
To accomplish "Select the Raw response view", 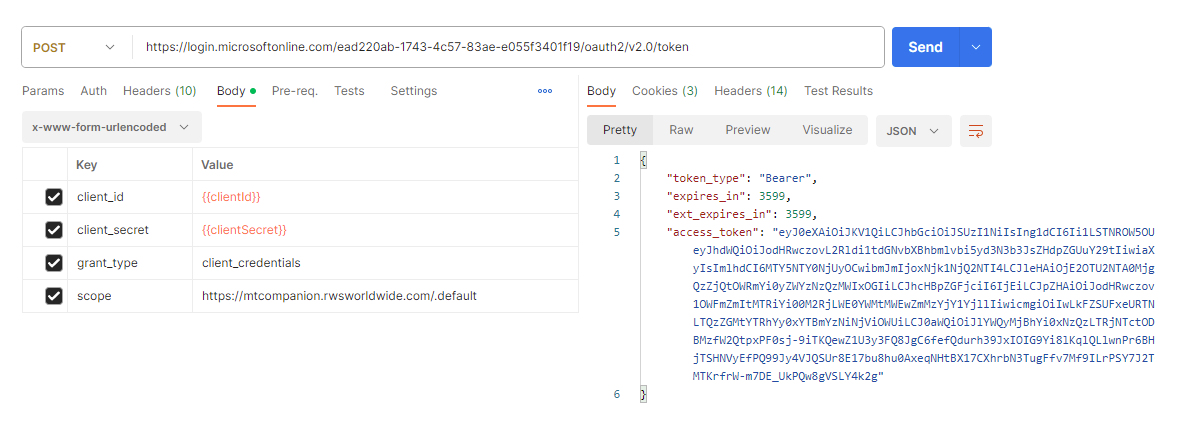I will [681, 130].
